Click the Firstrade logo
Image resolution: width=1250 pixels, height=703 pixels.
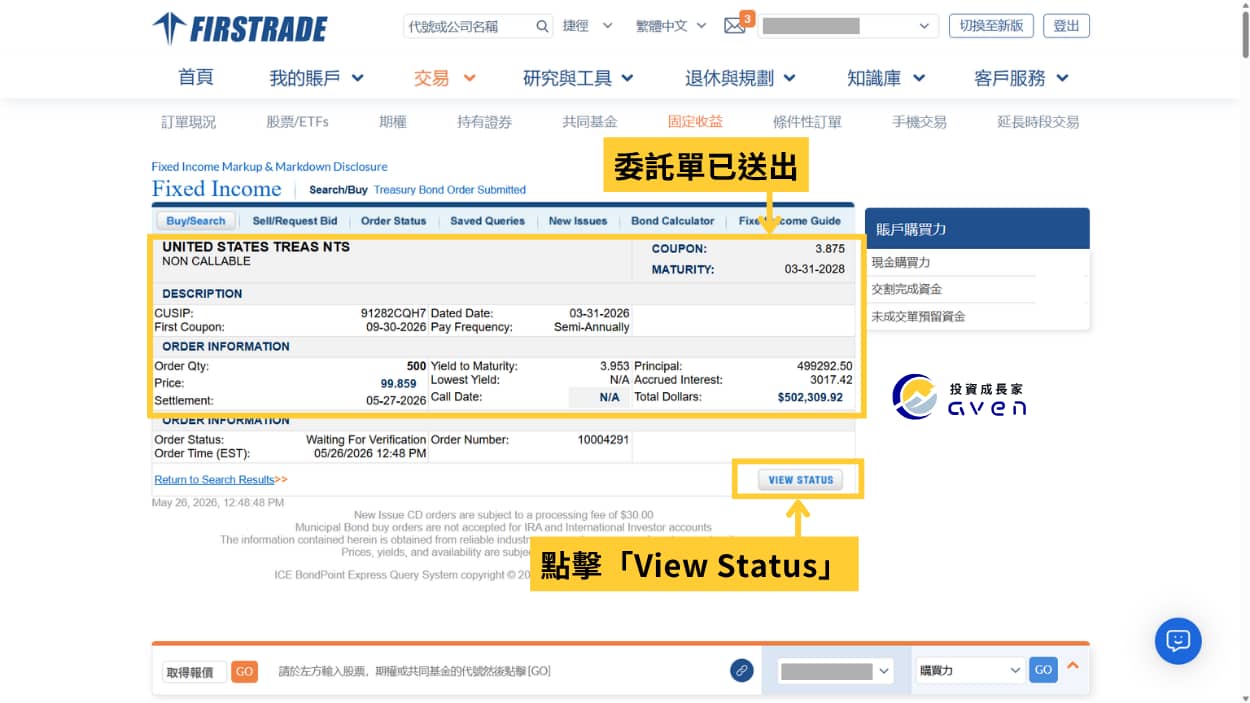pos(240,28)
